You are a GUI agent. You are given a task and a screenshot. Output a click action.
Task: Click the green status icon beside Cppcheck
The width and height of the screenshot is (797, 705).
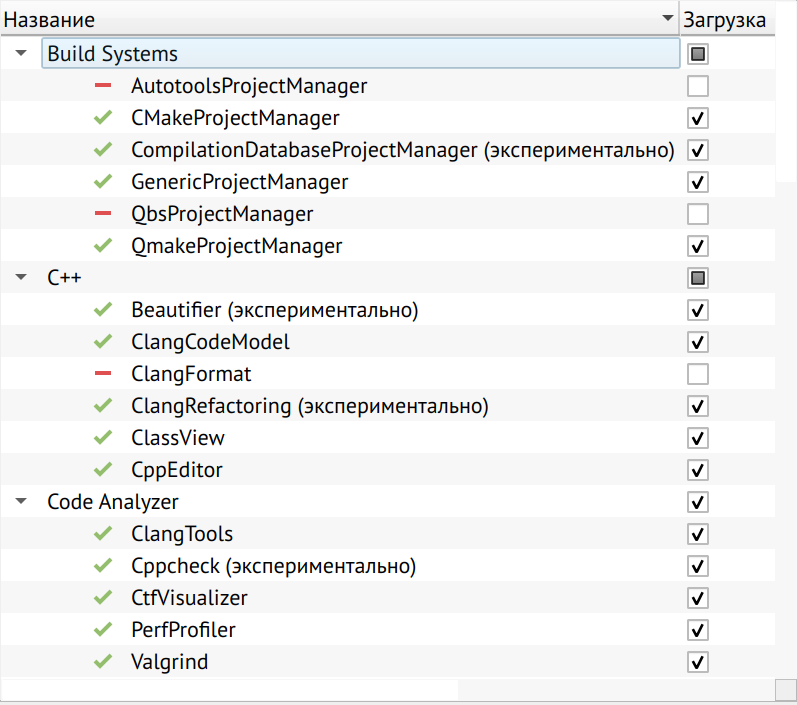coord(103,566)
